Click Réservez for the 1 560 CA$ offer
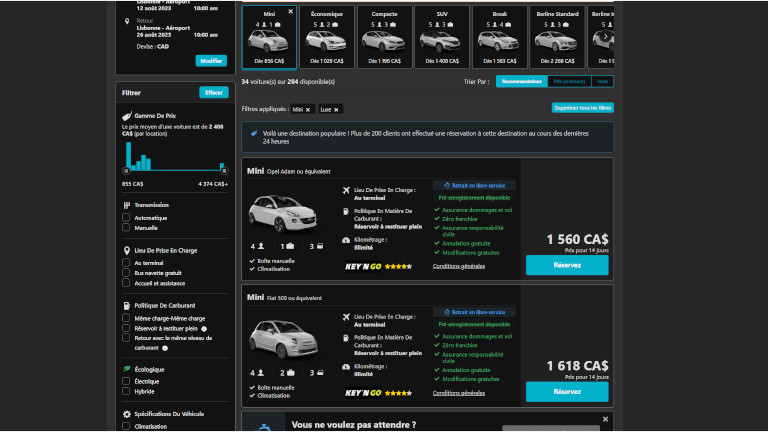The height and width of the screenshot is (432, 768). coord(567,265)
